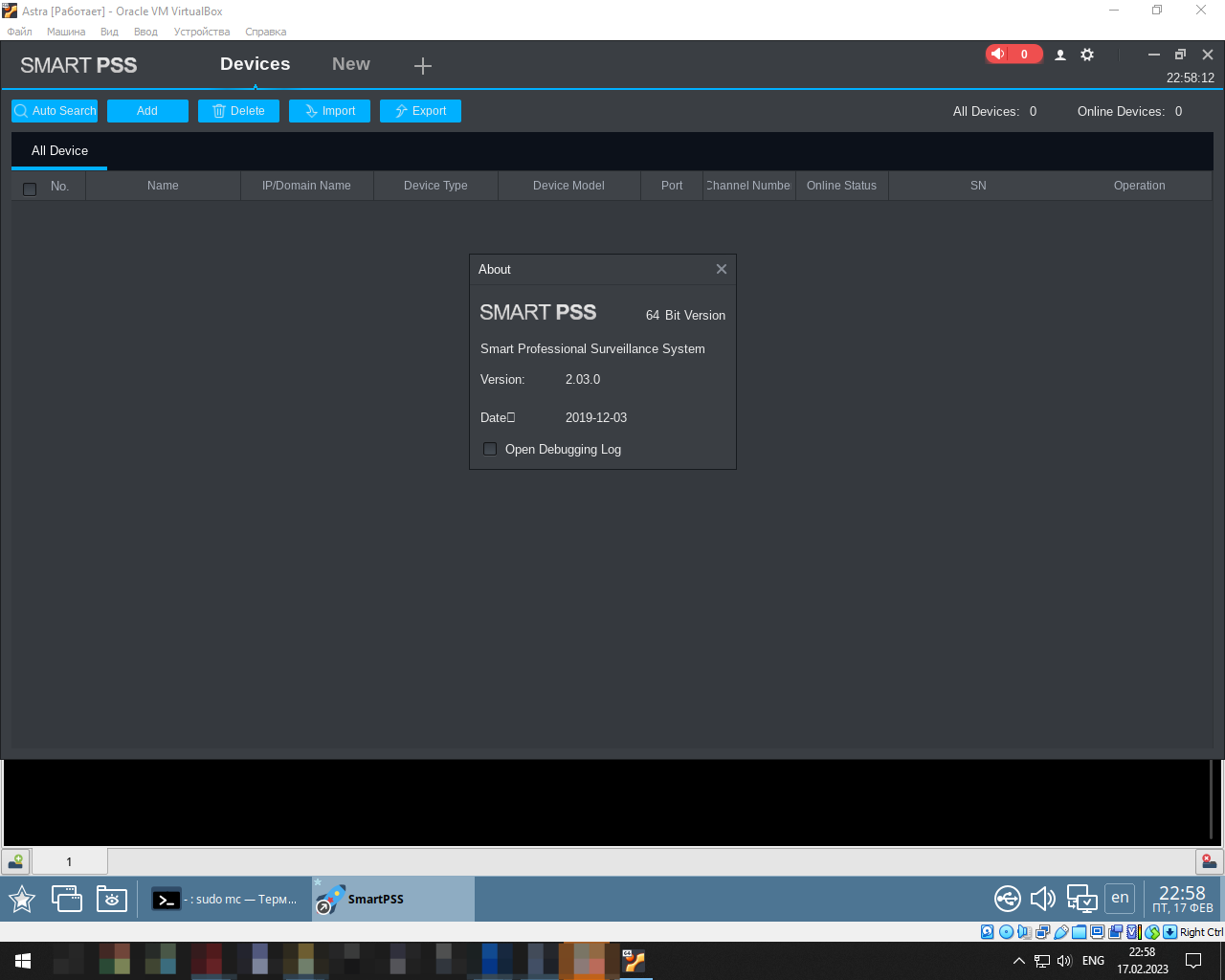Click the Export button
Viewport: 1225px width, 980px height.
click(x=420, y=111)
